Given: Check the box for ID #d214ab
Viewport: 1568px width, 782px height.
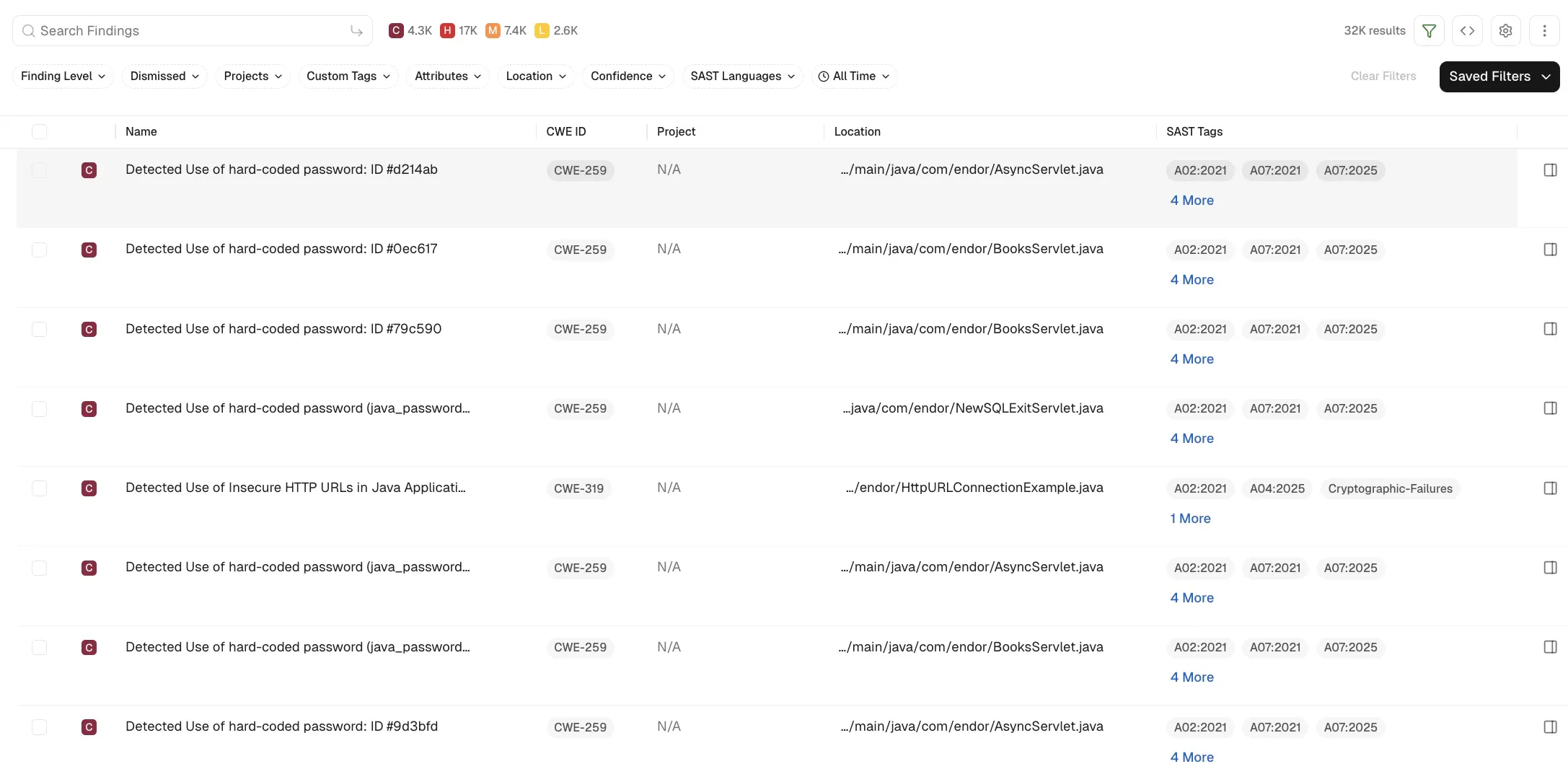Looking at the screenshot, I should pos(40,170).
